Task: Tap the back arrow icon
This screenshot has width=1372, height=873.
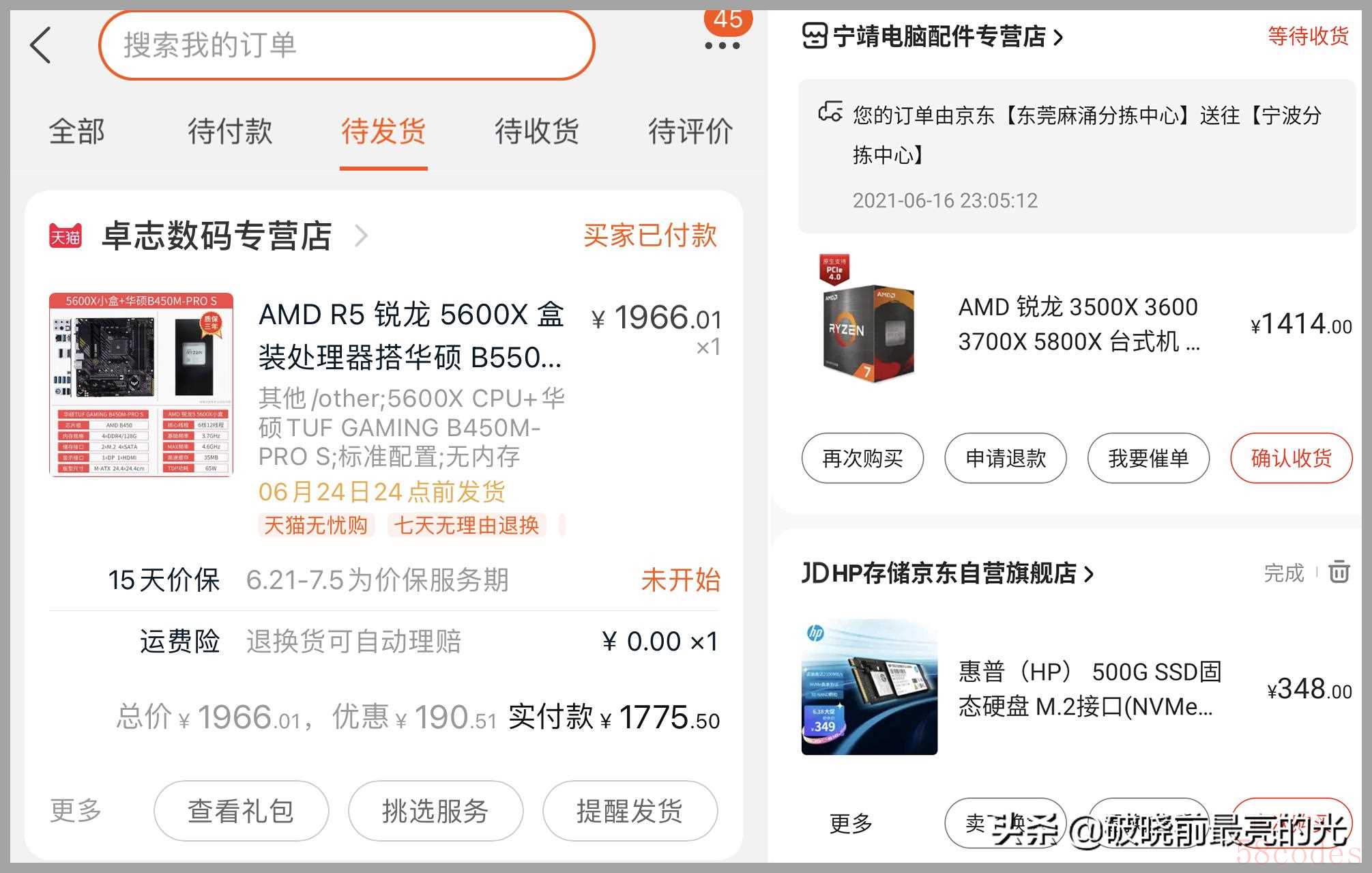Action: [41, 46]
